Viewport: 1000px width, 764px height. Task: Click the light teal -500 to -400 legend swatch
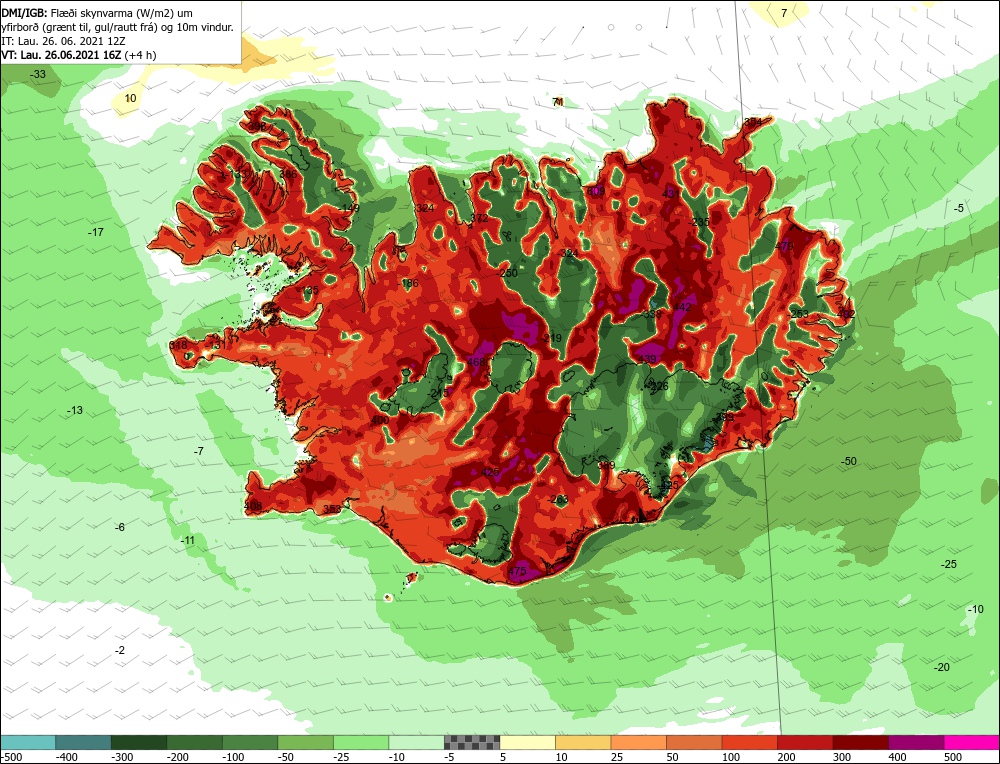pyautogui.click(x=28, y=742)
